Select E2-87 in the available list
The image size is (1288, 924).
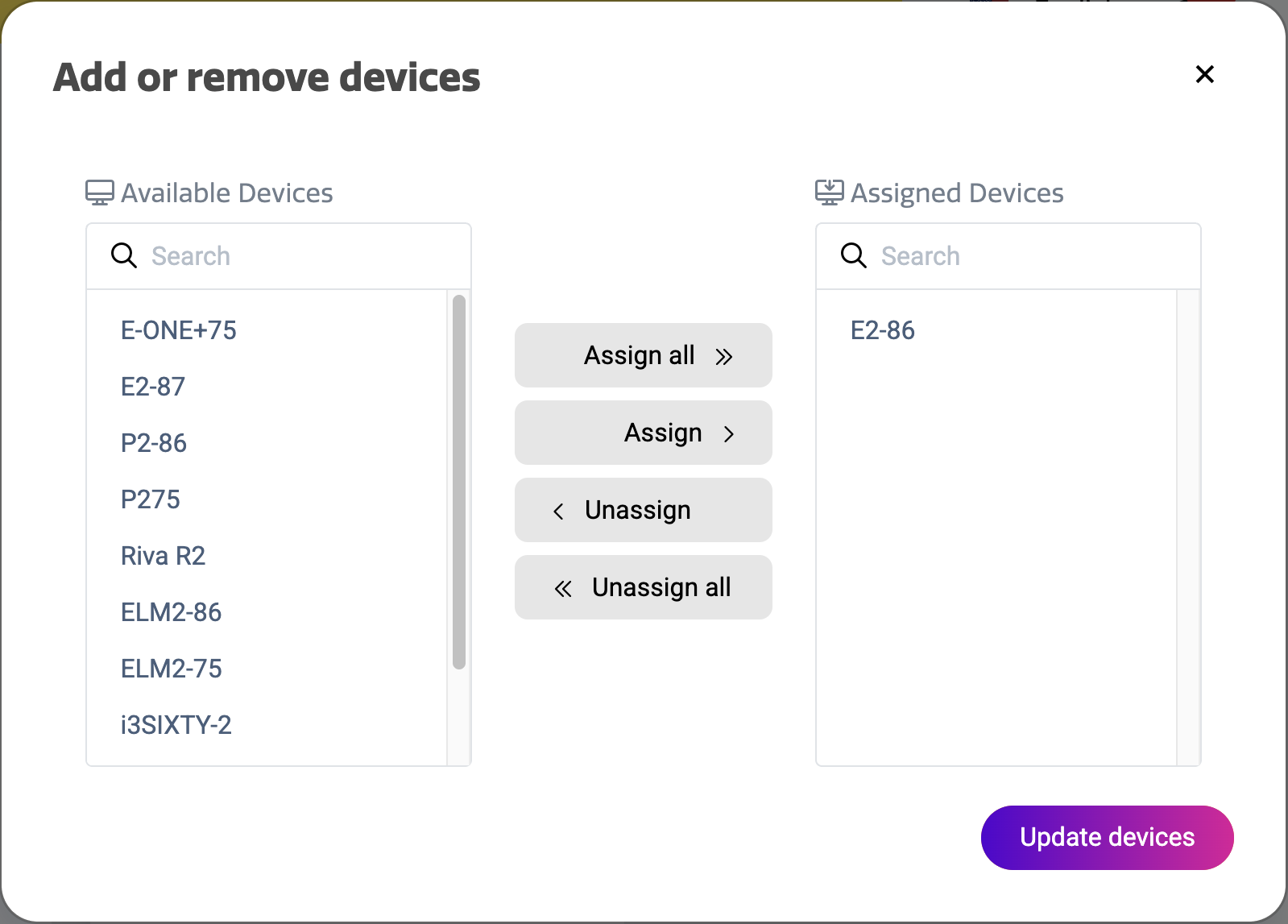click(152, 386)
